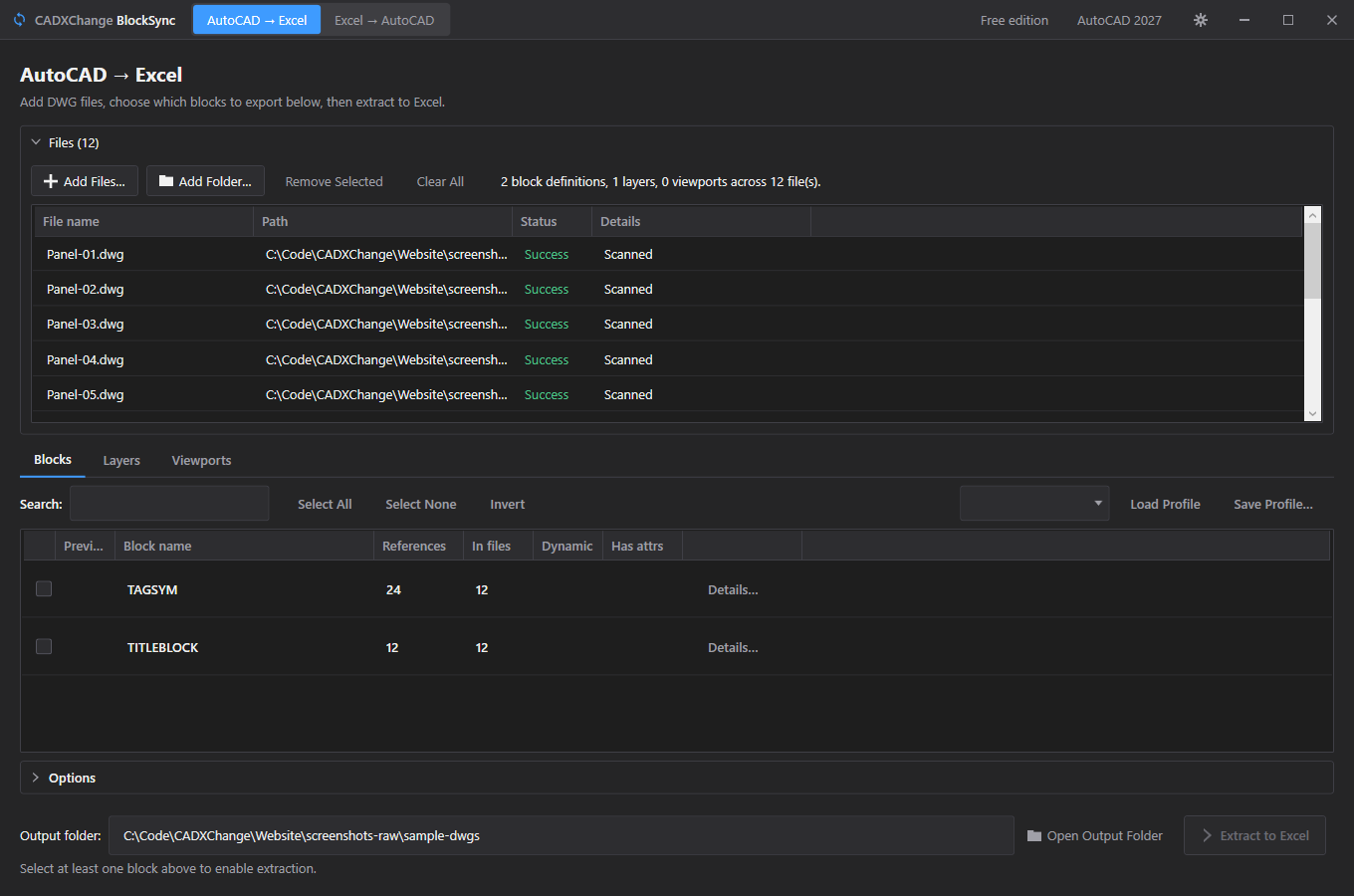Click Select None

(x=421, y=504)
